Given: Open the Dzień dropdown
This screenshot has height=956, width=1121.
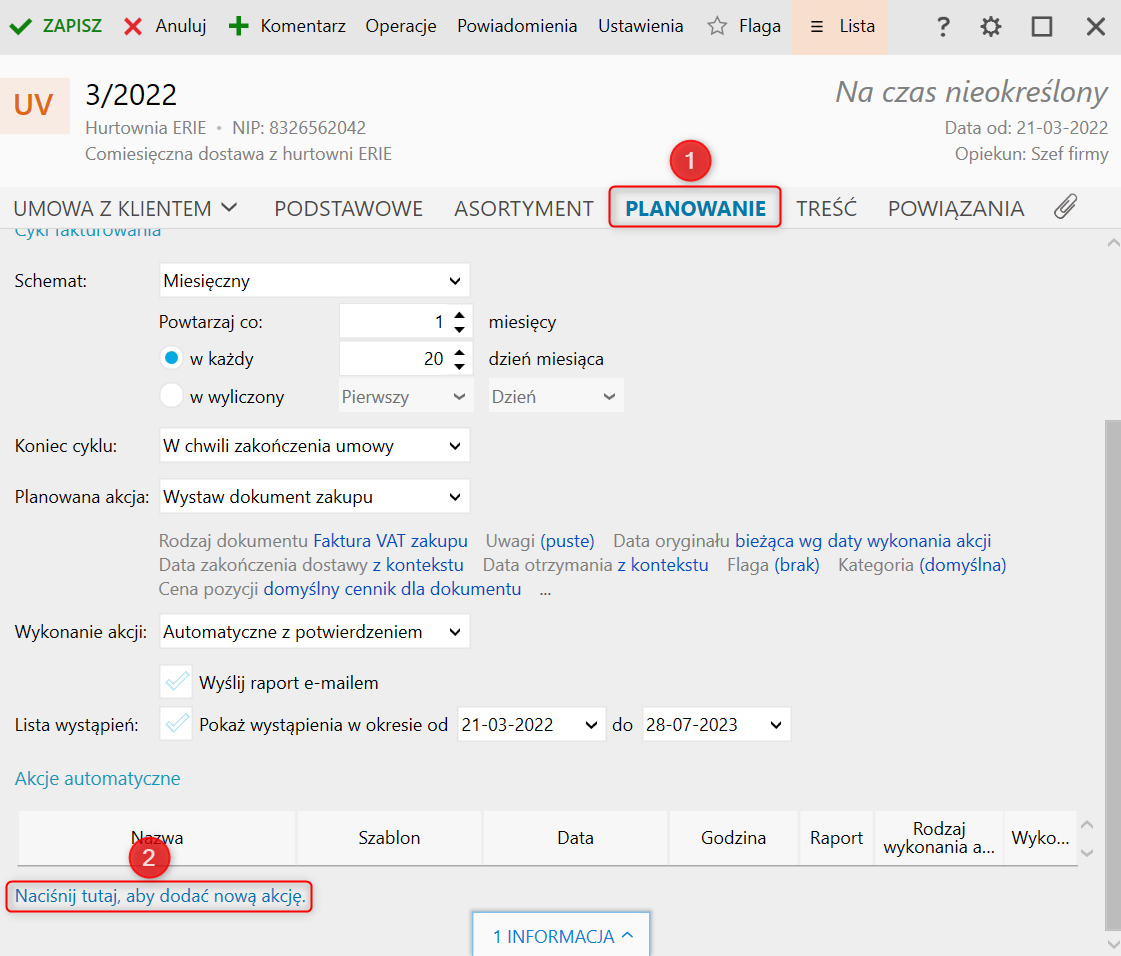Looking at the screenshot, I should (555, 396).
